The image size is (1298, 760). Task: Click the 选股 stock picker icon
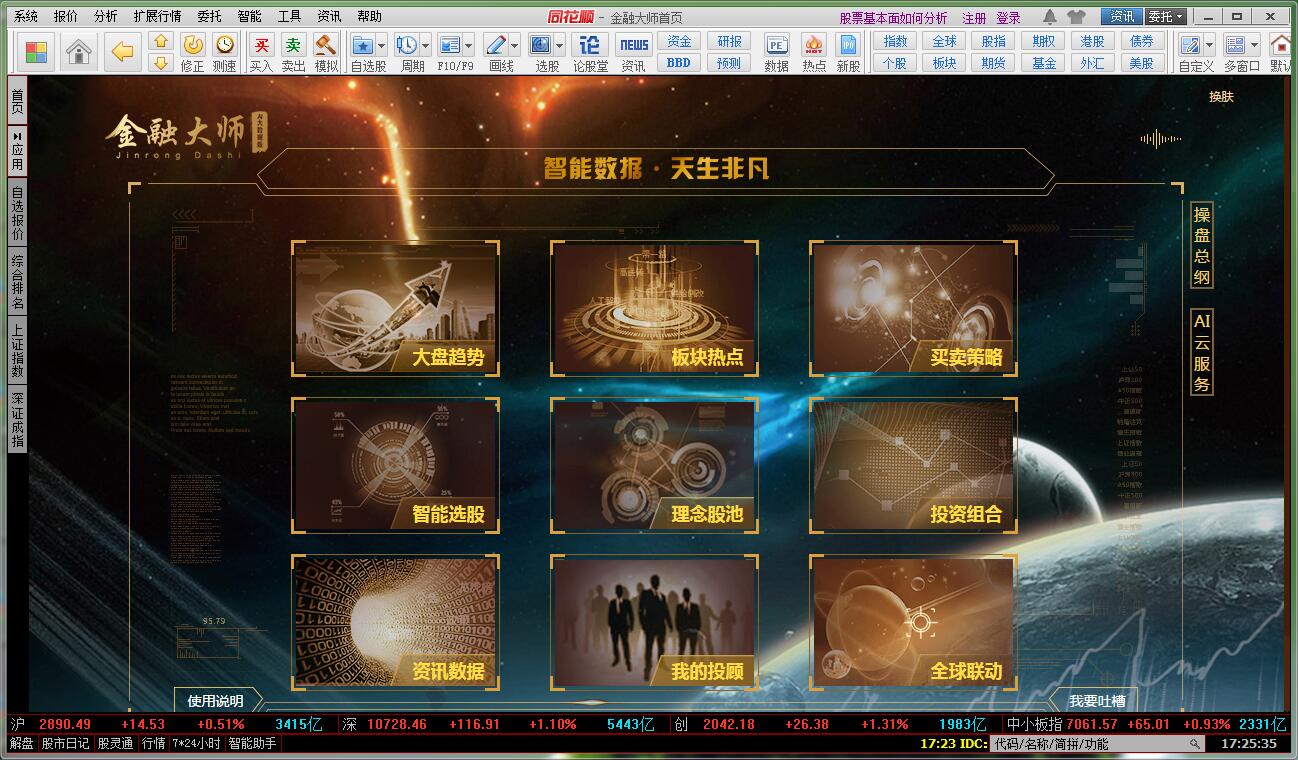tap(541, 45)
